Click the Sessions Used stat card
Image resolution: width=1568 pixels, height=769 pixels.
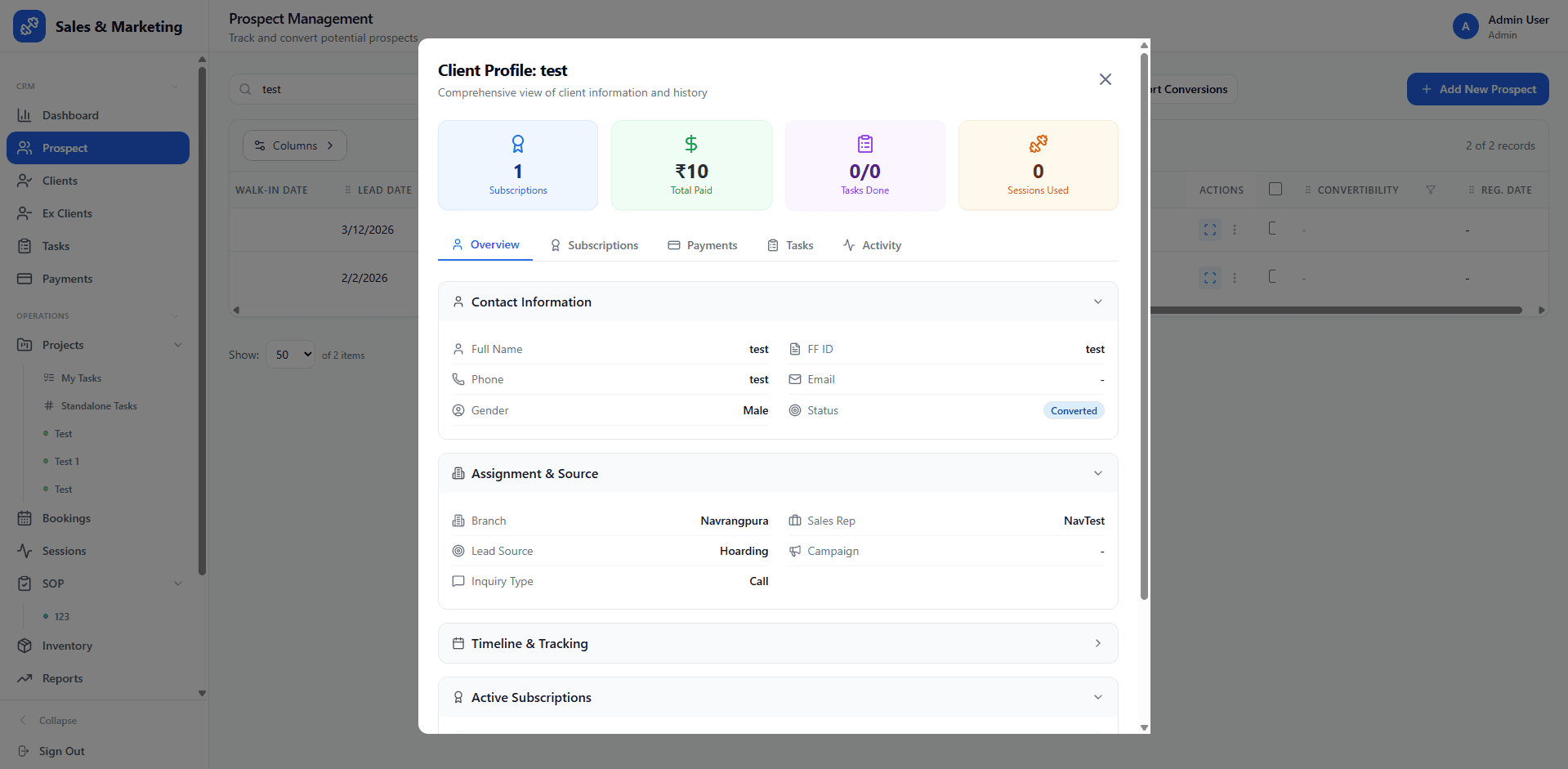click(x=1038, y=165)
